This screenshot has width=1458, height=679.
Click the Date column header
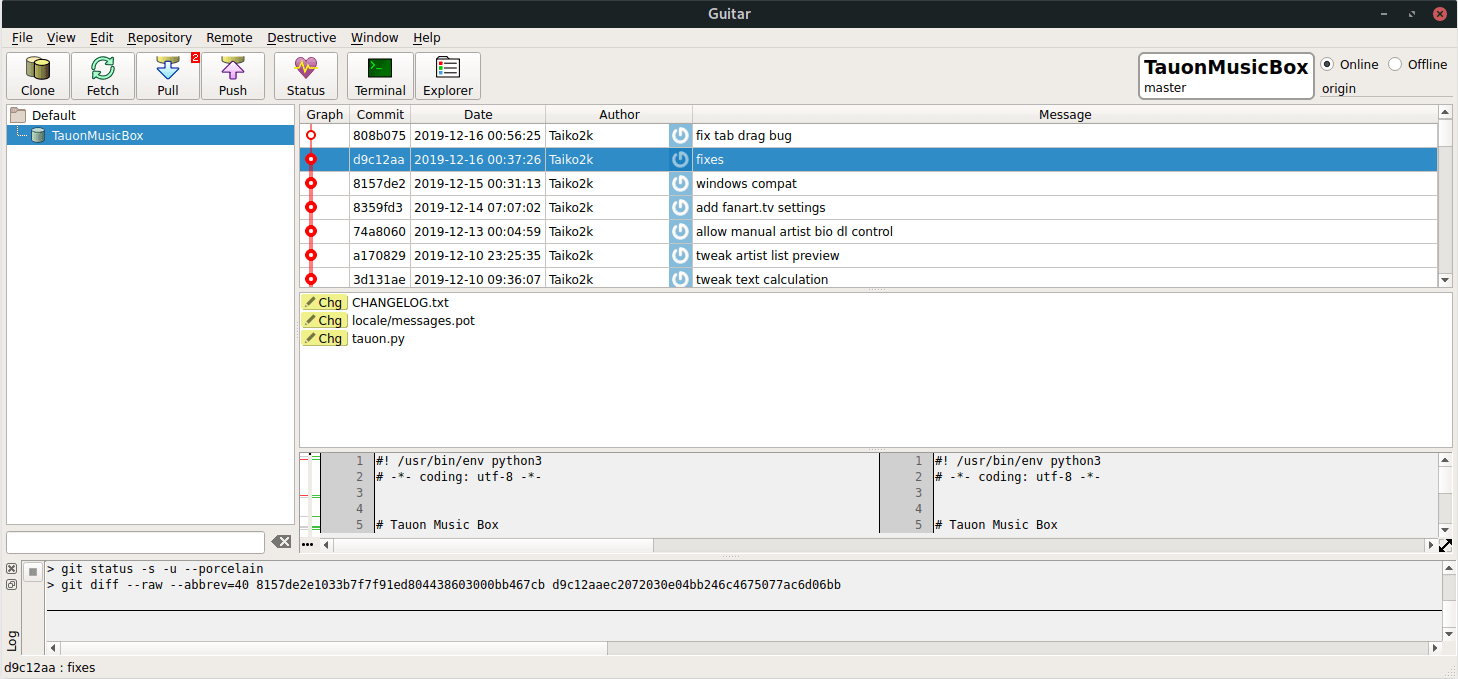(x=478, y=114)
